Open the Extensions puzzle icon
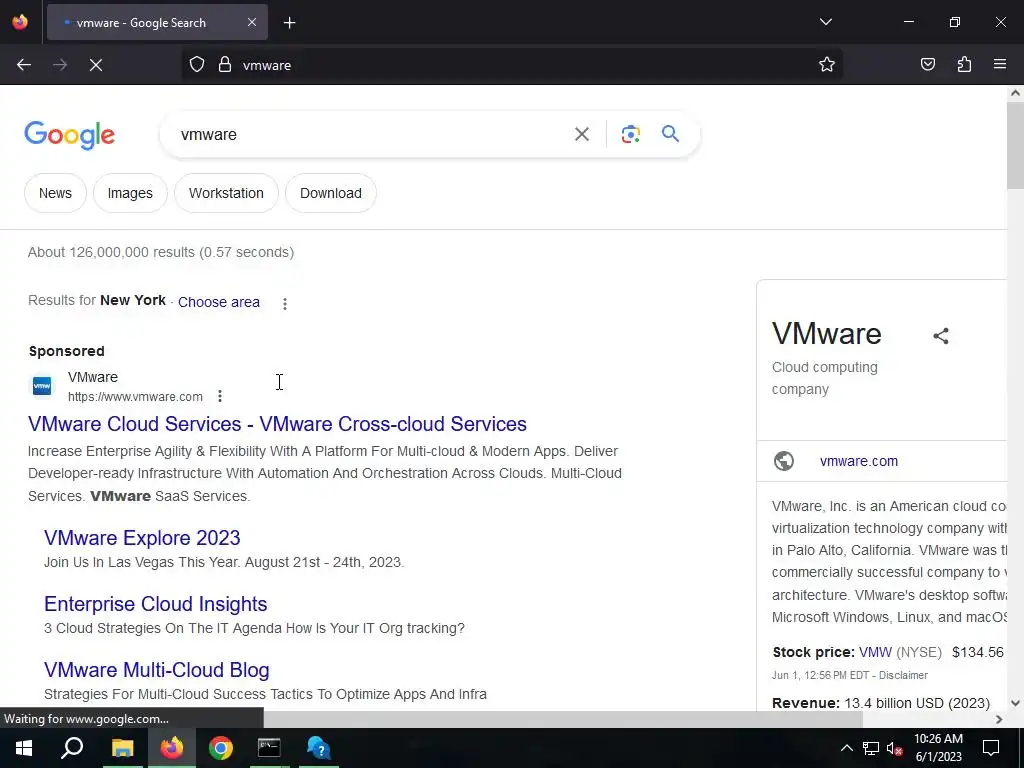Screen dimensions: 1024x768 tap(964, 65)
